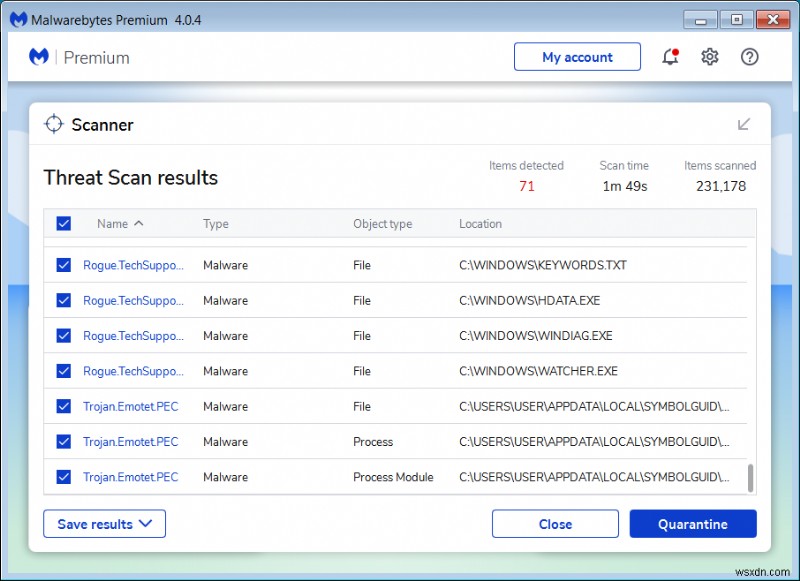Uncheck the HDATA.EXE row checkbox

pos(64,300)
